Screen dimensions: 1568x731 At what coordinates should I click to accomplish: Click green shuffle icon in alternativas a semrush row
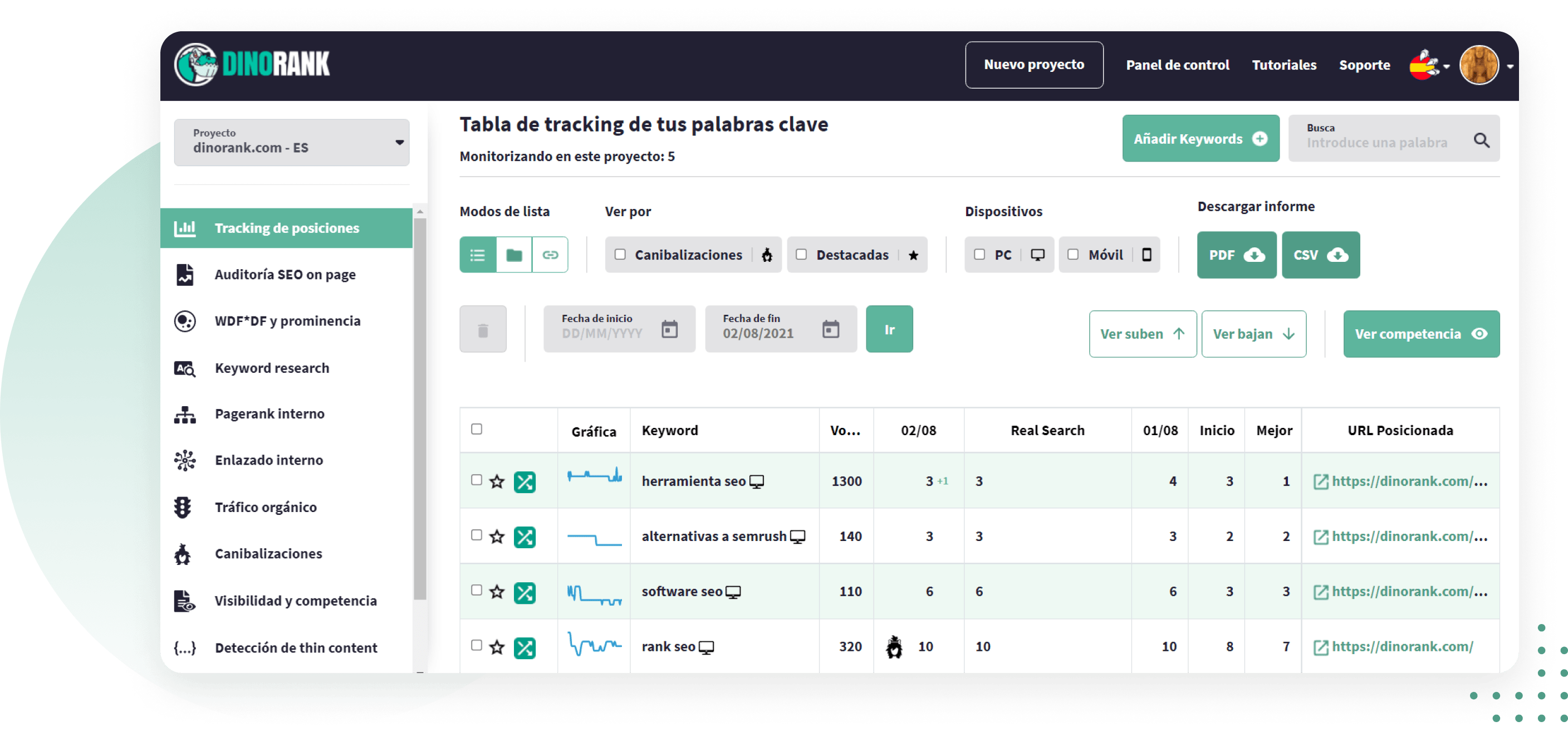(524, 537)
